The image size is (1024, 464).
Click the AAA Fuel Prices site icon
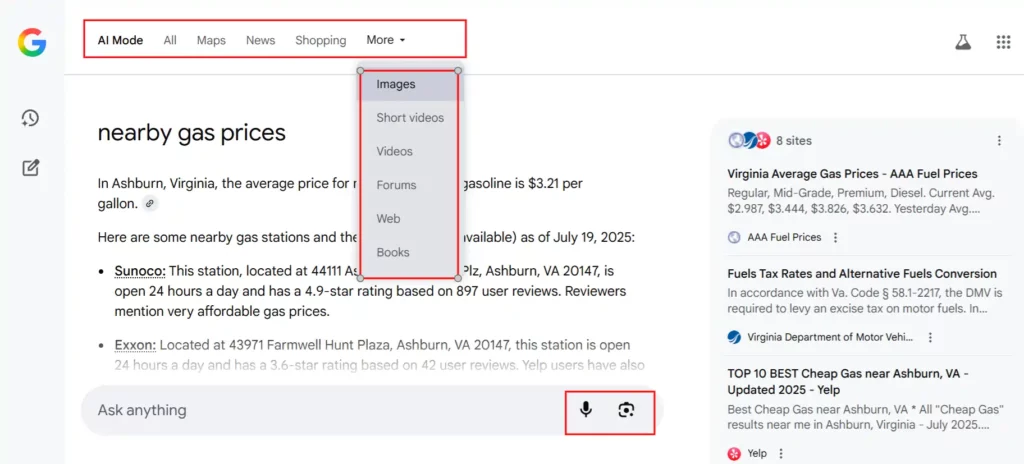pyautogui.click(x=734, y=237)
